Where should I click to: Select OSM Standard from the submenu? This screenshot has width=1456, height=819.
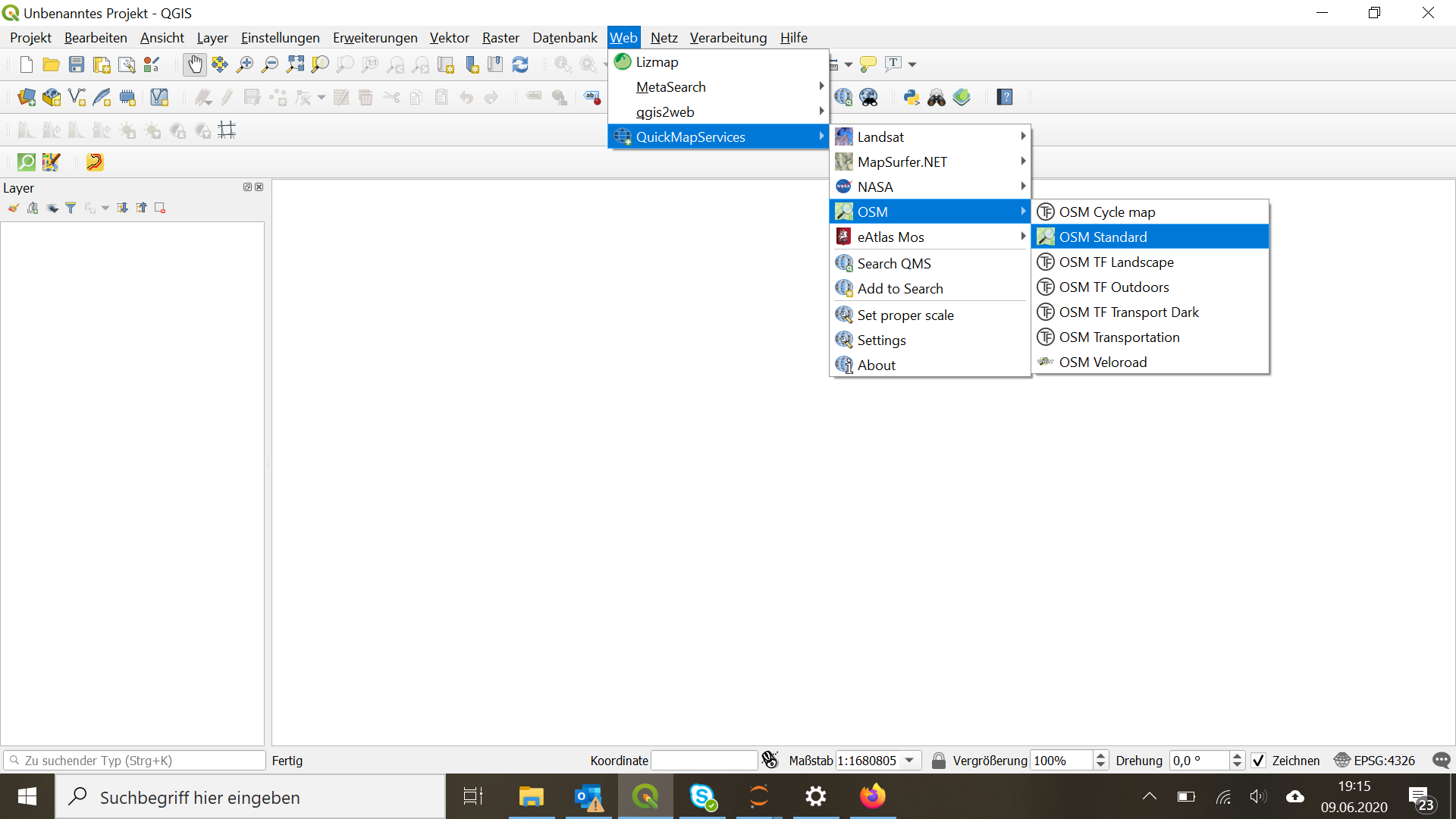(1150, 237)
